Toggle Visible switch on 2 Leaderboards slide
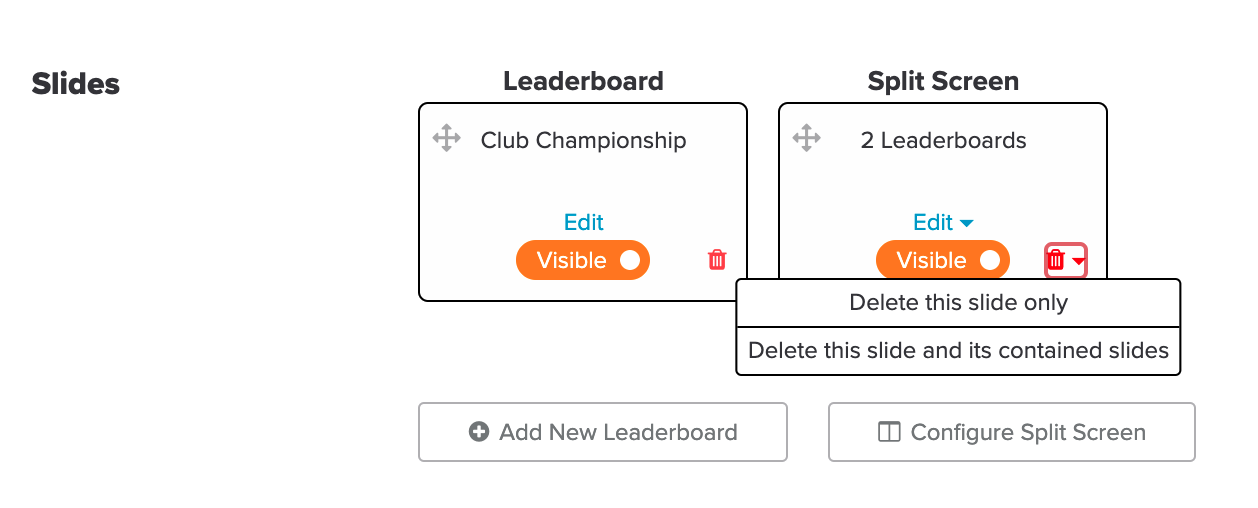The height and width of the screenshot is (508, 1258). (943, 260)
